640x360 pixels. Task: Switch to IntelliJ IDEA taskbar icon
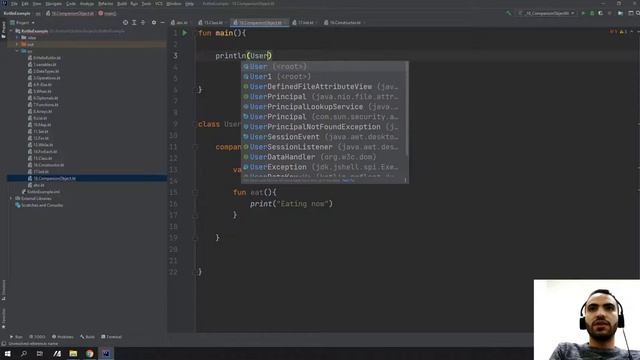(x=106, y=353)
